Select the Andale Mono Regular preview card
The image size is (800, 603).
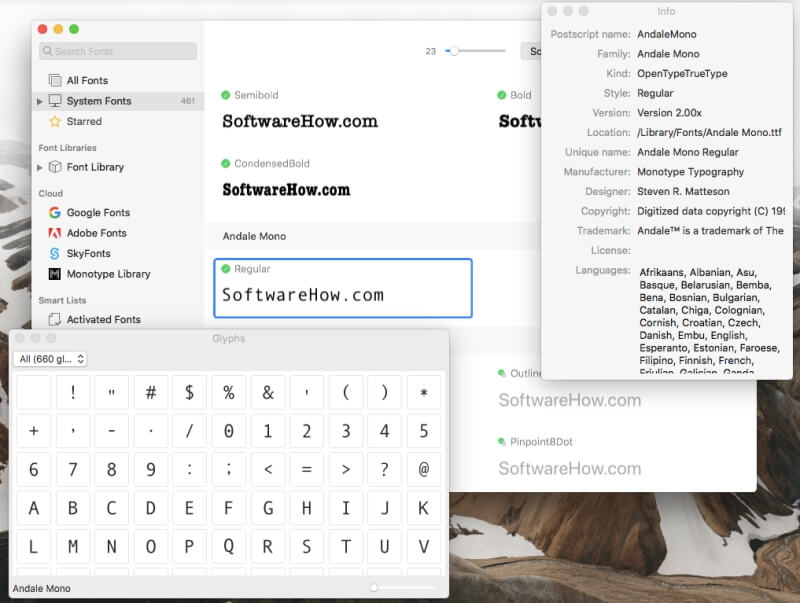pyautogui.click(x=343, y=288)
